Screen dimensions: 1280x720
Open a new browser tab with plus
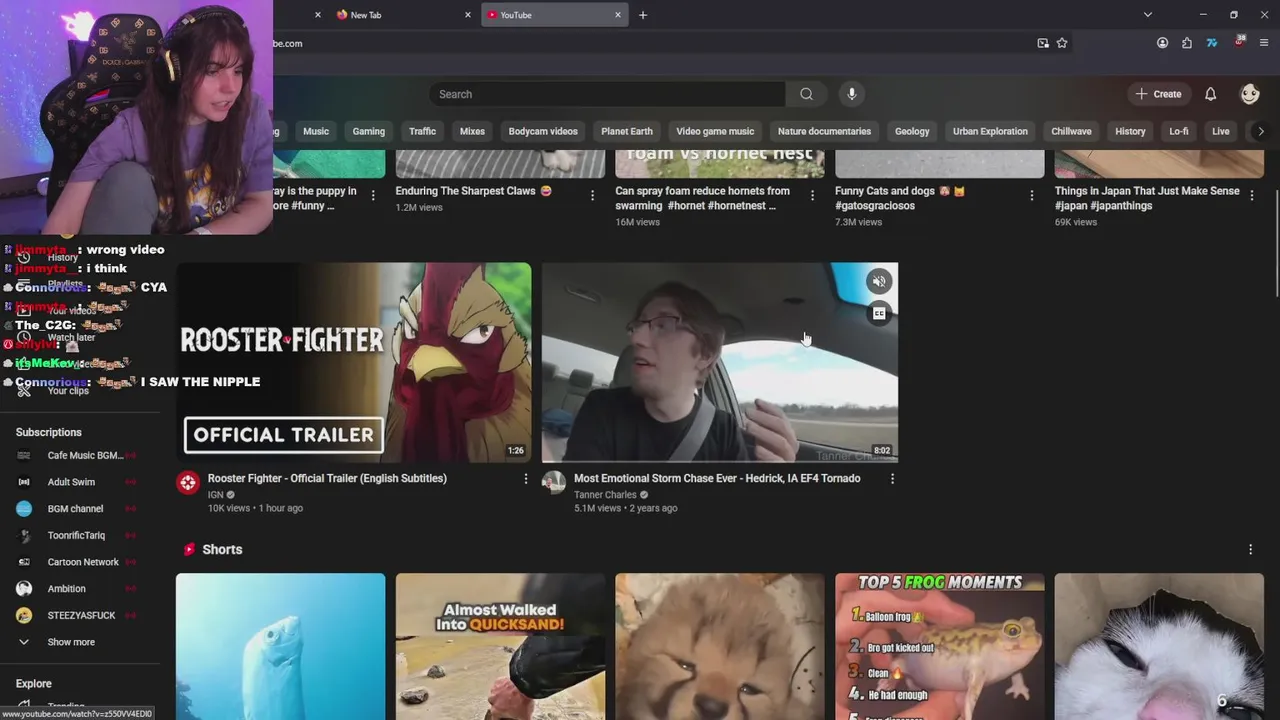tap(643, 15)
